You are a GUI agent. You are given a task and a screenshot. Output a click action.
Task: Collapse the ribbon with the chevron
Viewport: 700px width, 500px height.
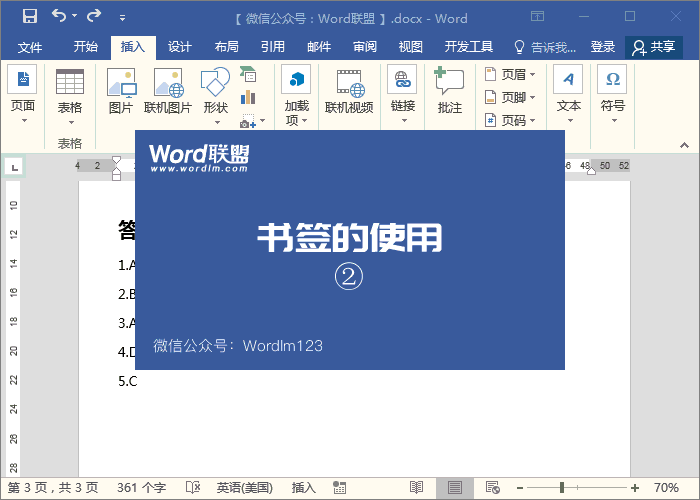(x=684, y=145)
